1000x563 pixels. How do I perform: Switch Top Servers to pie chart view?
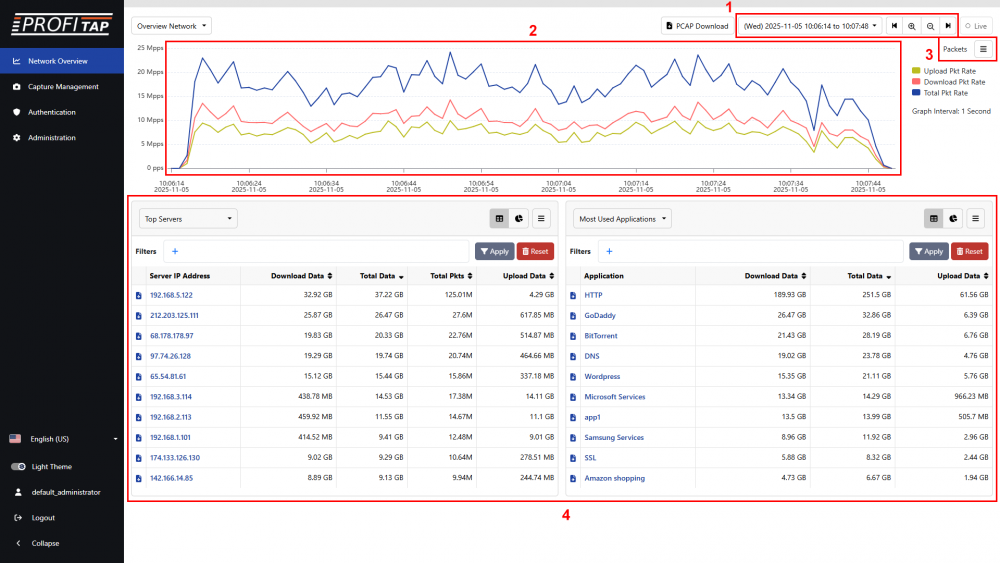point(520,218)
